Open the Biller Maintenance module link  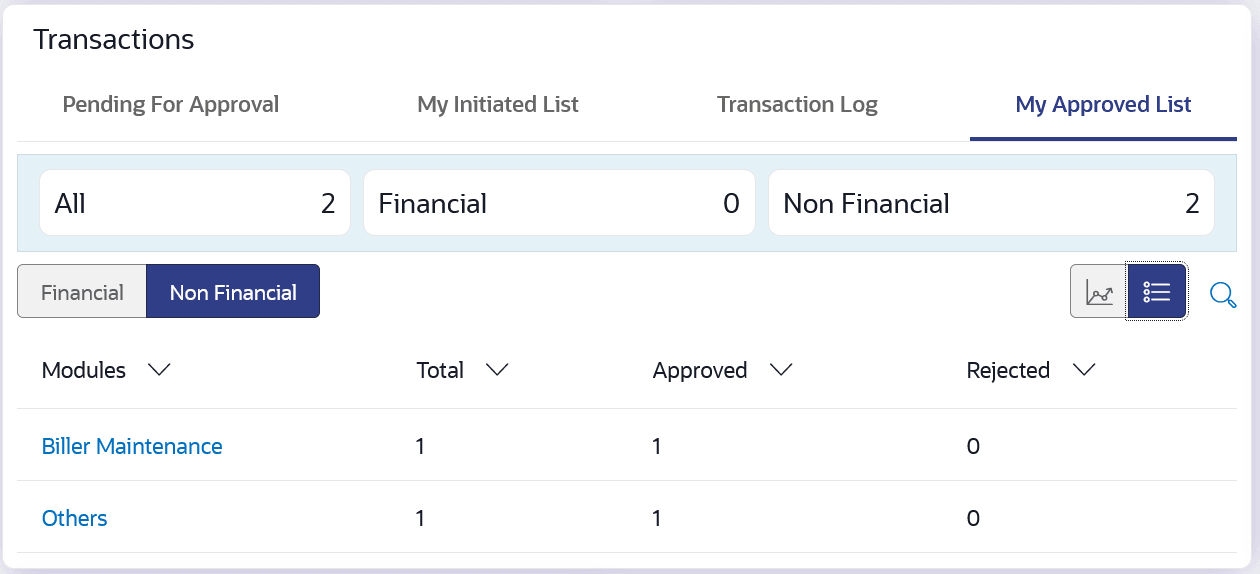click(x=132, y=446)
